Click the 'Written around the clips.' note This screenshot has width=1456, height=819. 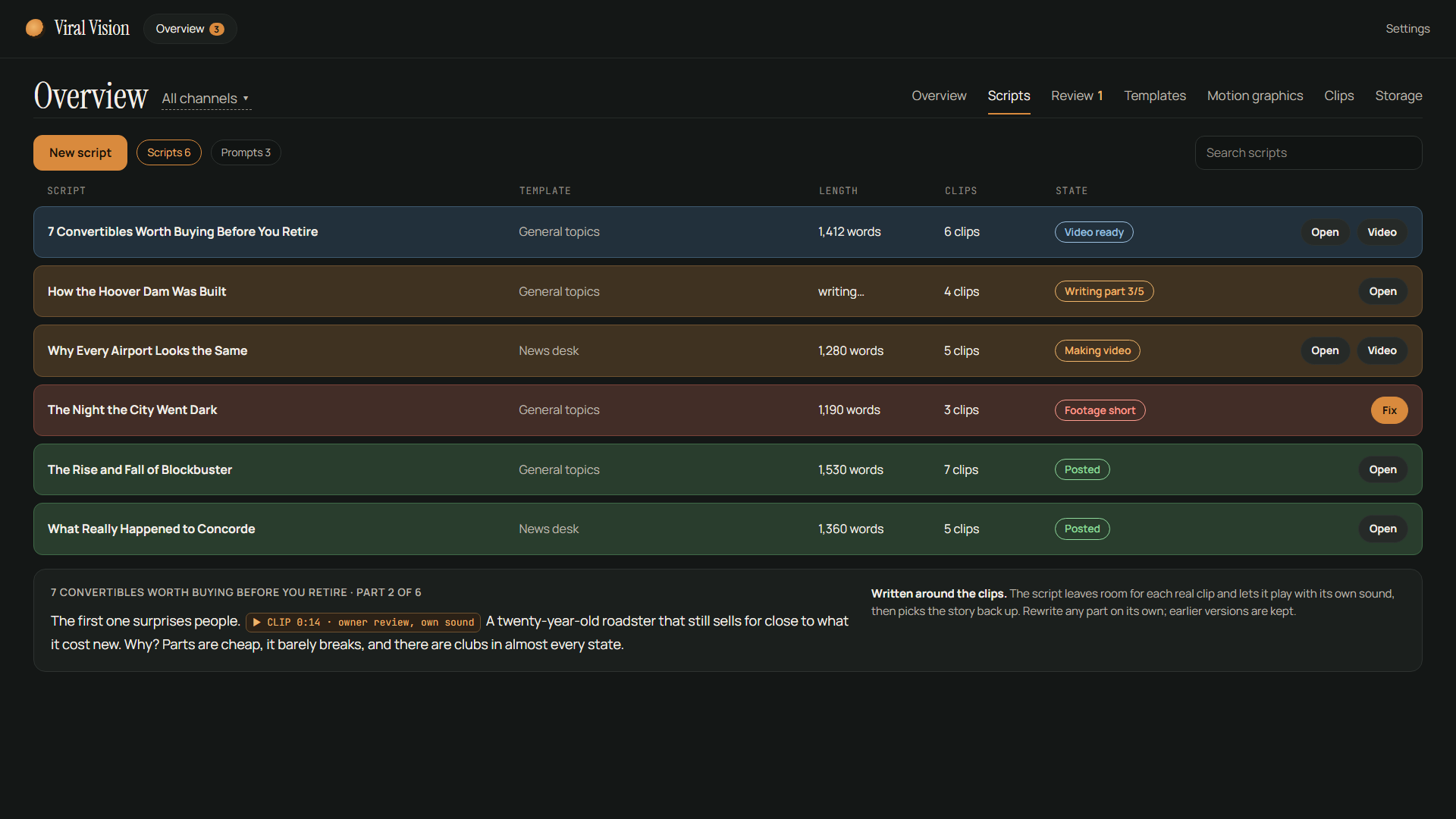pyautogui.click(x=938, y=594)
